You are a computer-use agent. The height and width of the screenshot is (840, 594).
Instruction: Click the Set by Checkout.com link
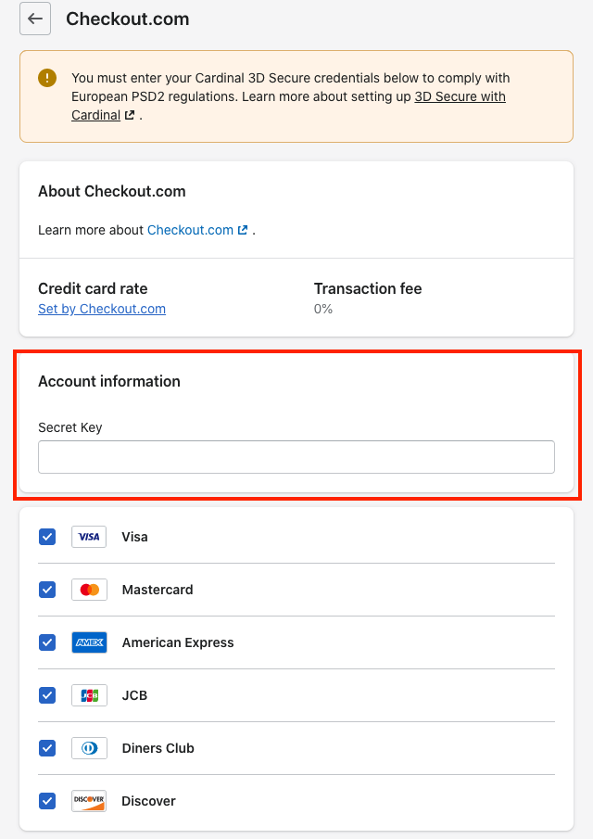coord(102,309)
